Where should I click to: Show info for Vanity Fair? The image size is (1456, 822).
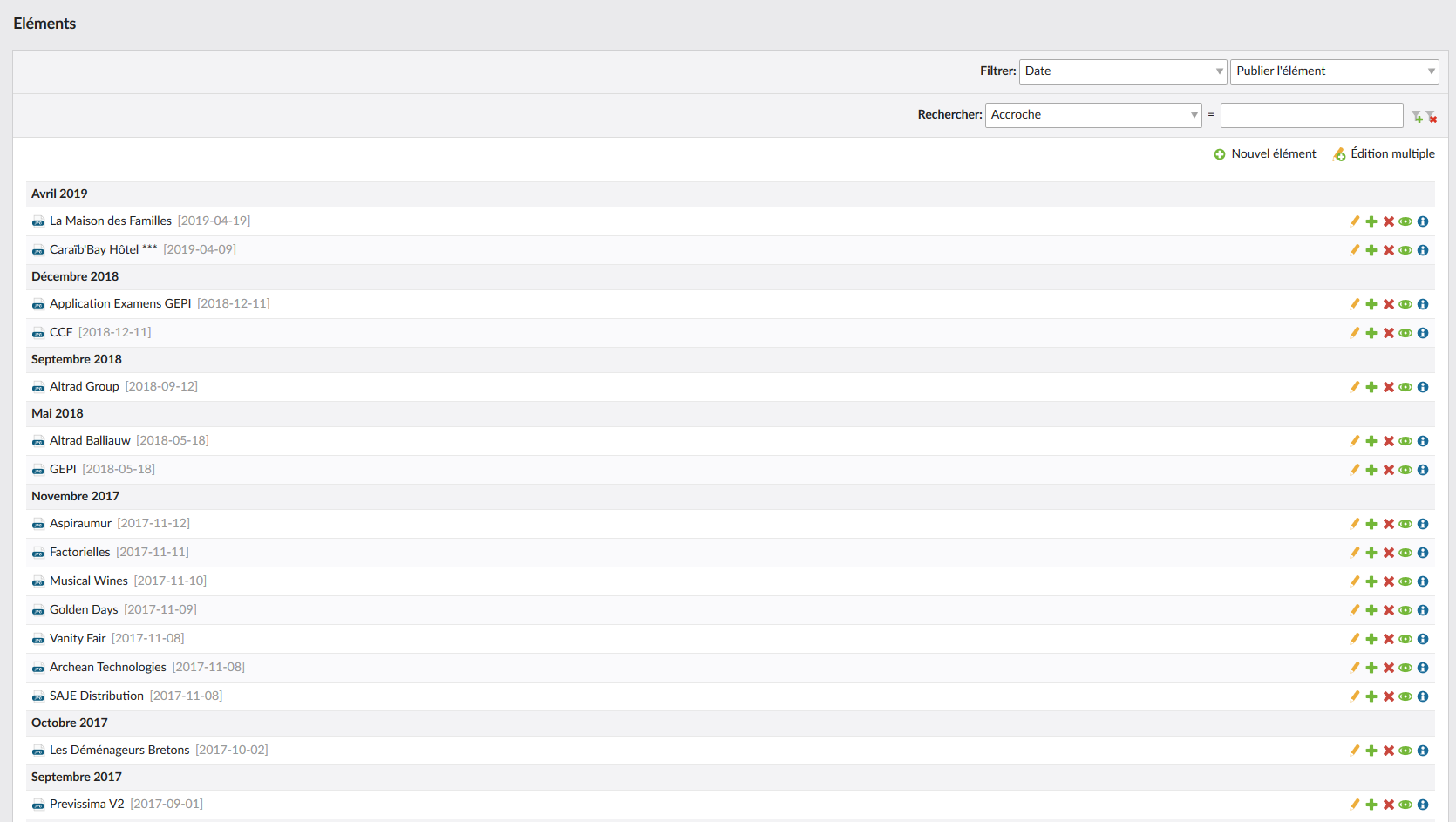click(1423, 639)
